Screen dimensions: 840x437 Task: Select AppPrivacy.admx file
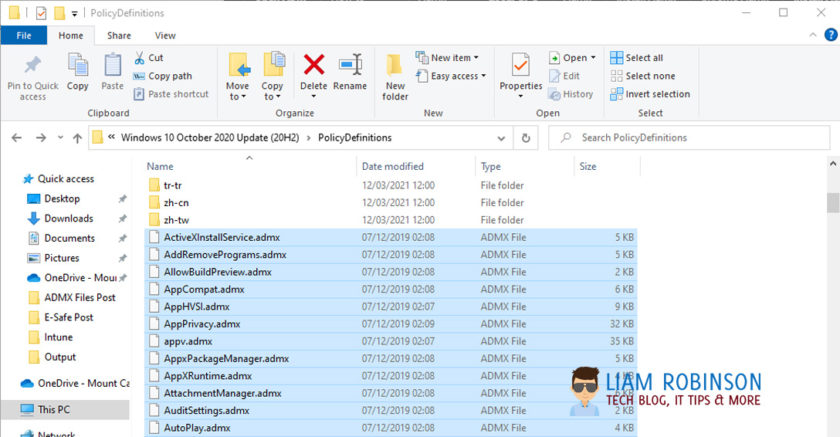[x=391, y=324]
